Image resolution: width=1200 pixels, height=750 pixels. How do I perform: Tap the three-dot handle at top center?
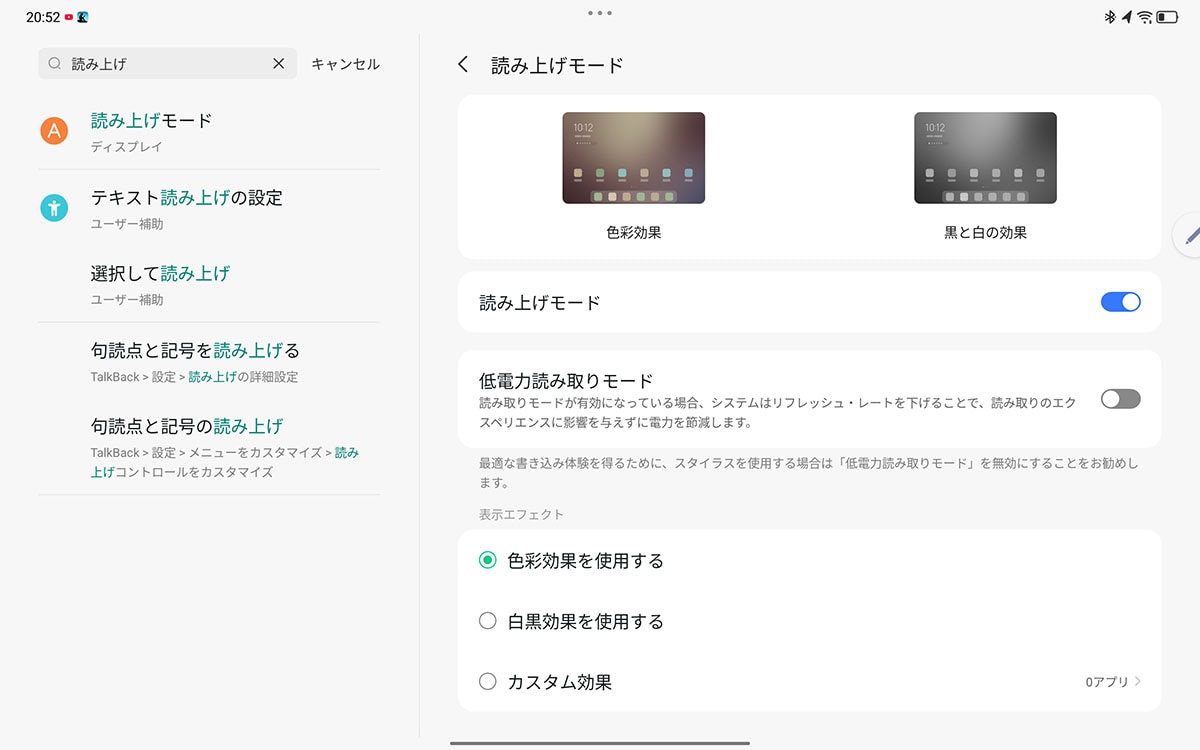[600, 13]
